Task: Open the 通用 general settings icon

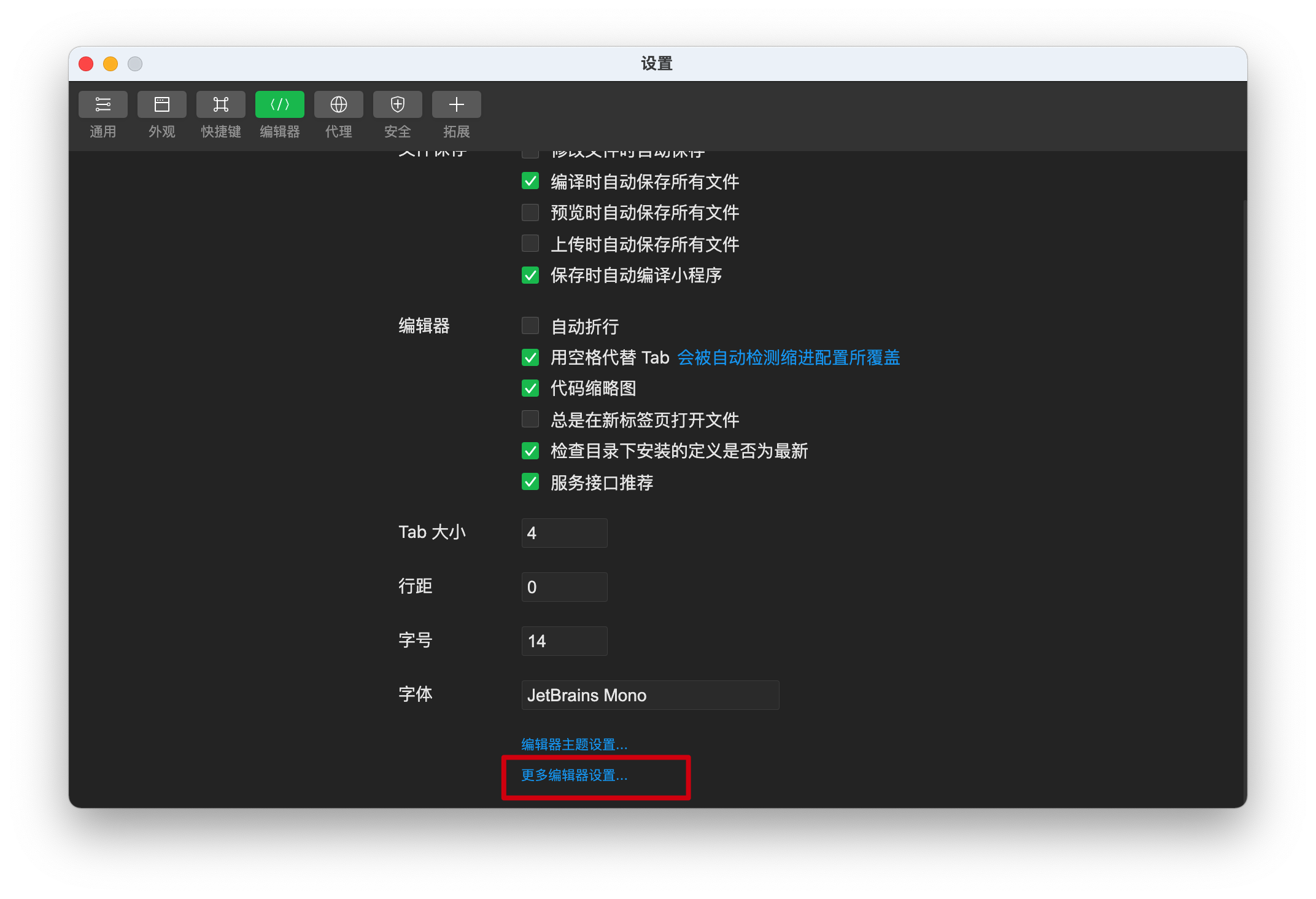Action: point(103,105)
